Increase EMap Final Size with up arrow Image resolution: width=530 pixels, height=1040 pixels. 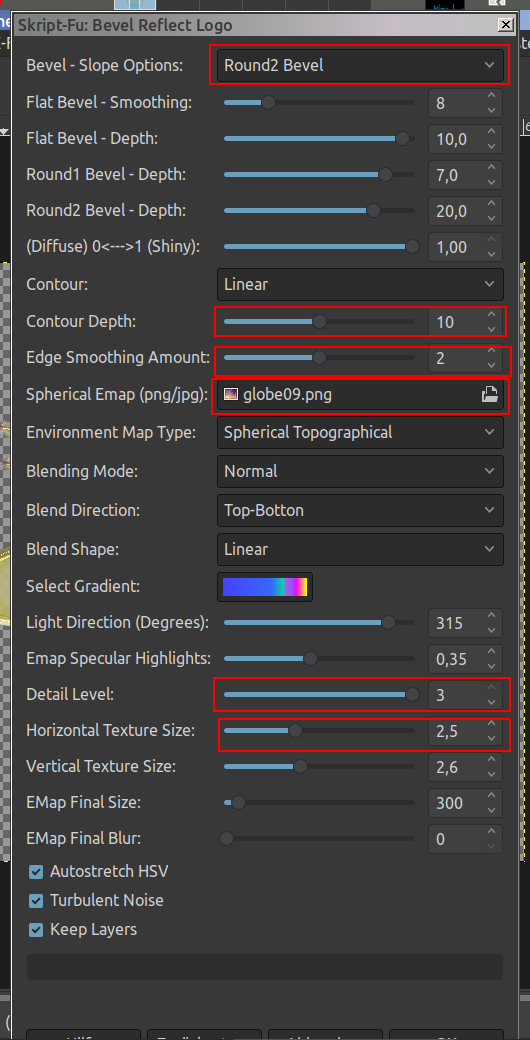[491, 795]
